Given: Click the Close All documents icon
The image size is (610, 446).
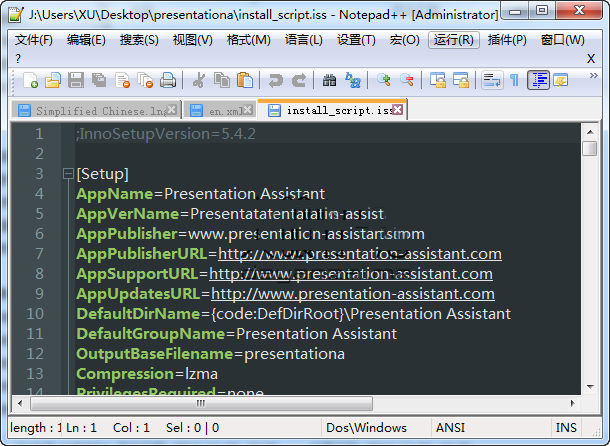Looking at the screenshot, I should point(145,80).
